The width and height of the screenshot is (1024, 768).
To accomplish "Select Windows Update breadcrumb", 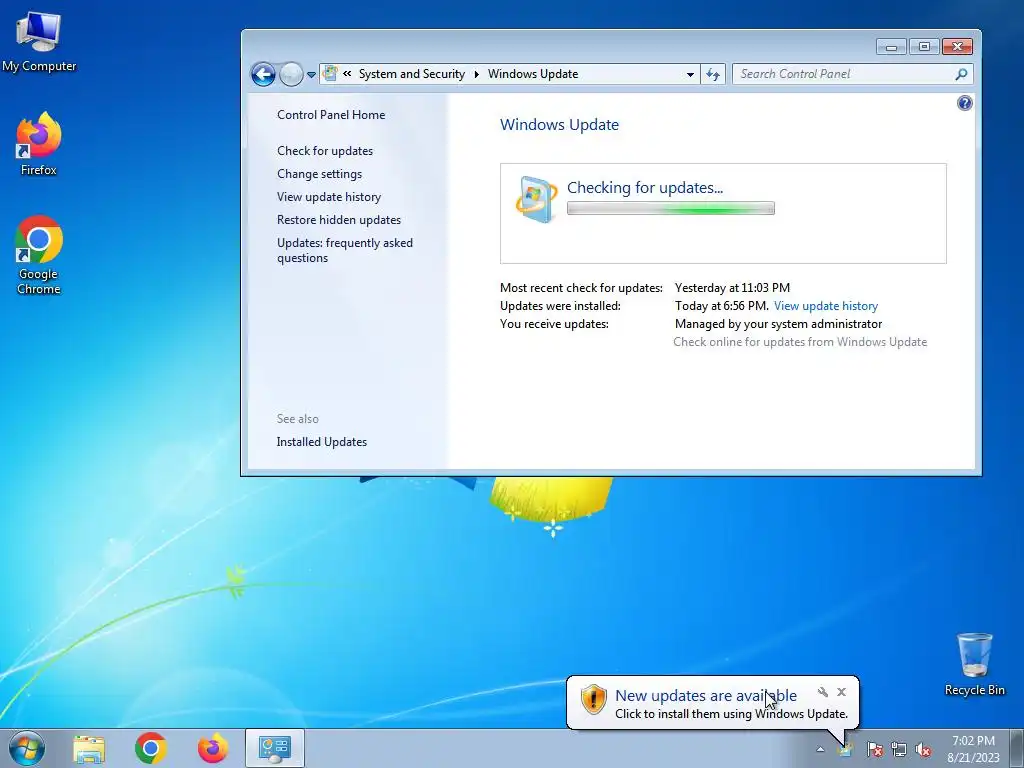I will tap(532, 74).
